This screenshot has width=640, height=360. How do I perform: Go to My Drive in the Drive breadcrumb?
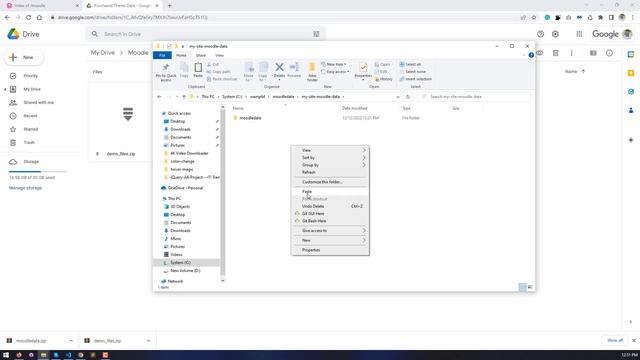click(x=102, y=53)
